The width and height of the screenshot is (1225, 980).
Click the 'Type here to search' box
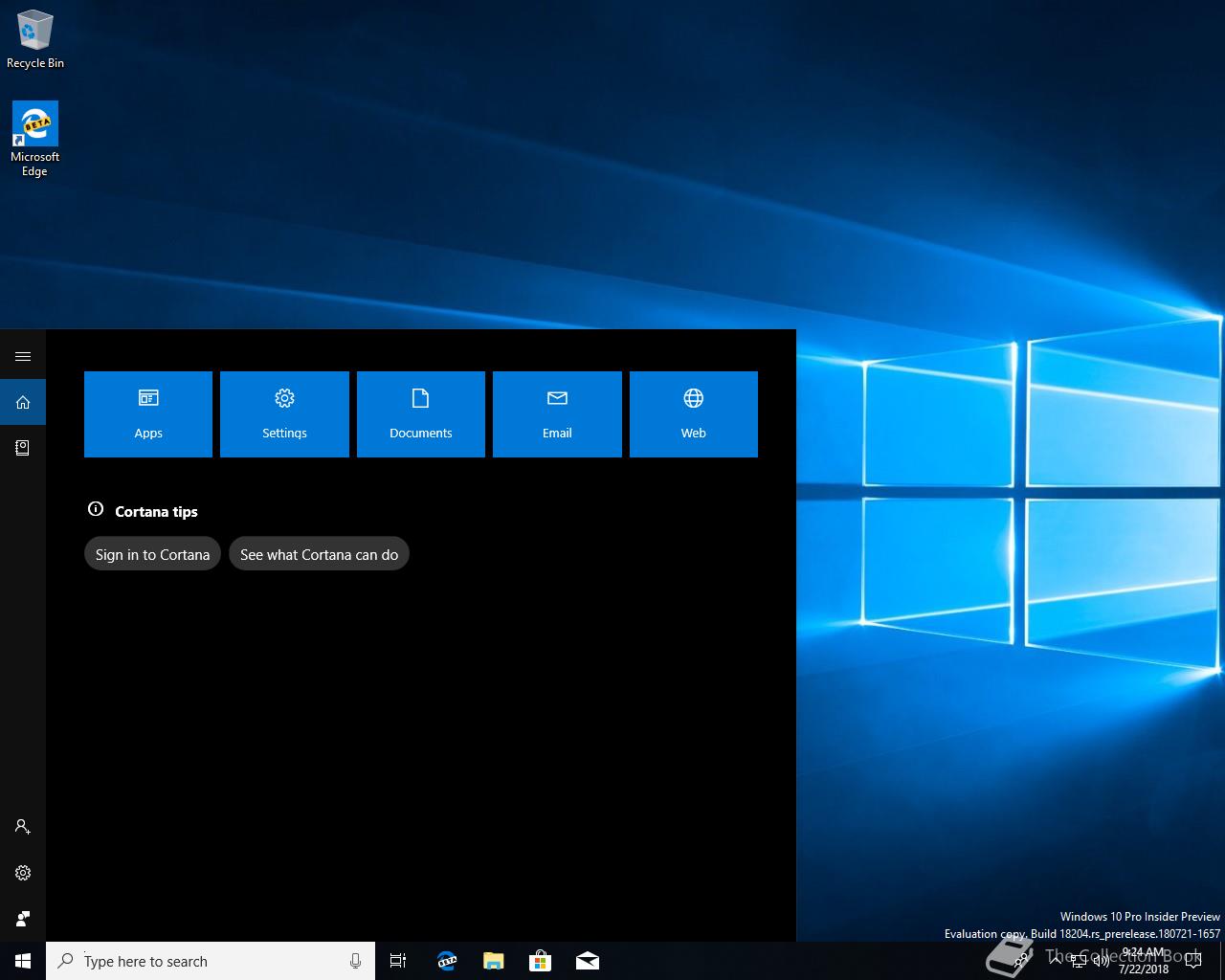(x=211, y=961)
